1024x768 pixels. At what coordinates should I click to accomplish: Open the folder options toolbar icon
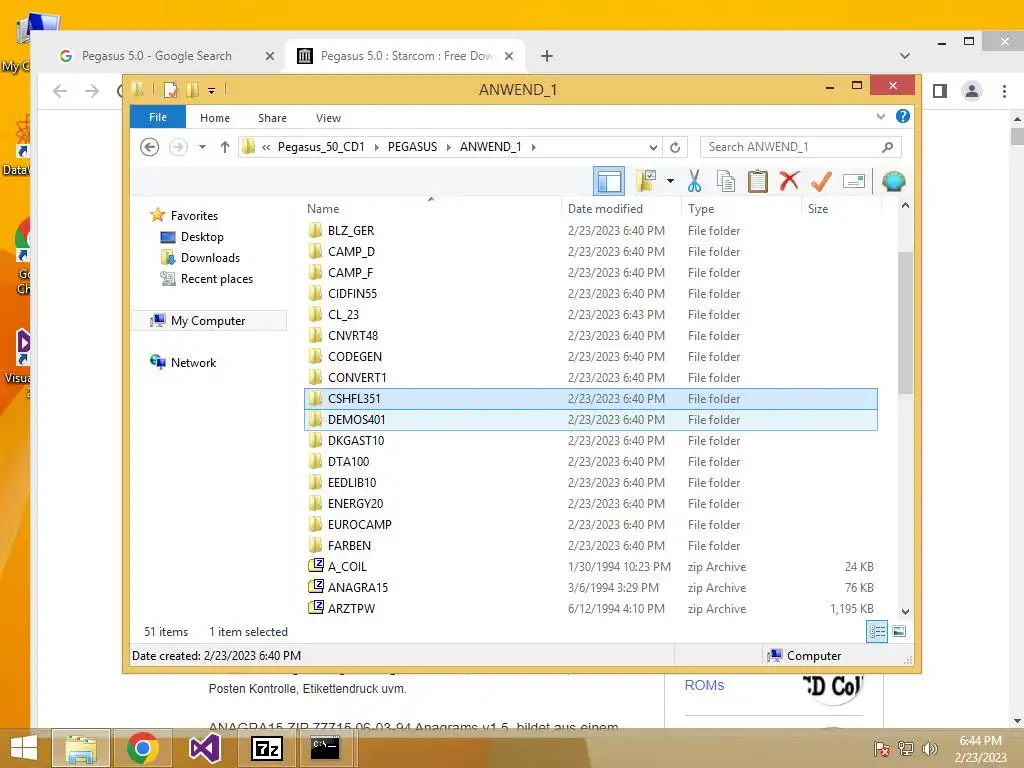point(646,181)
